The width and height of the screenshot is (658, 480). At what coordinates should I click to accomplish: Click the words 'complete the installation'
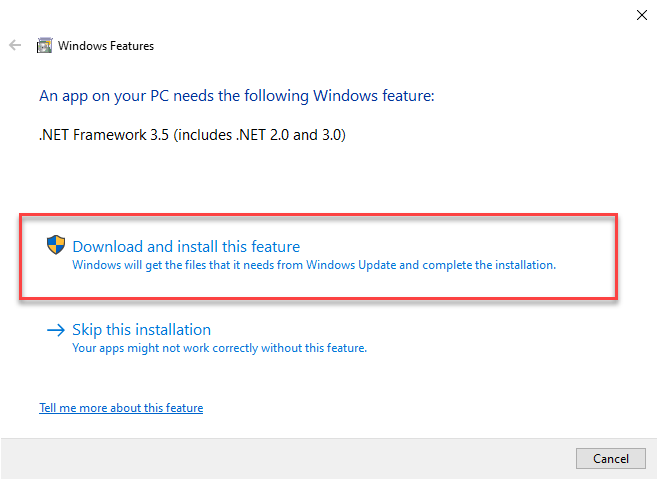[490, 266]
